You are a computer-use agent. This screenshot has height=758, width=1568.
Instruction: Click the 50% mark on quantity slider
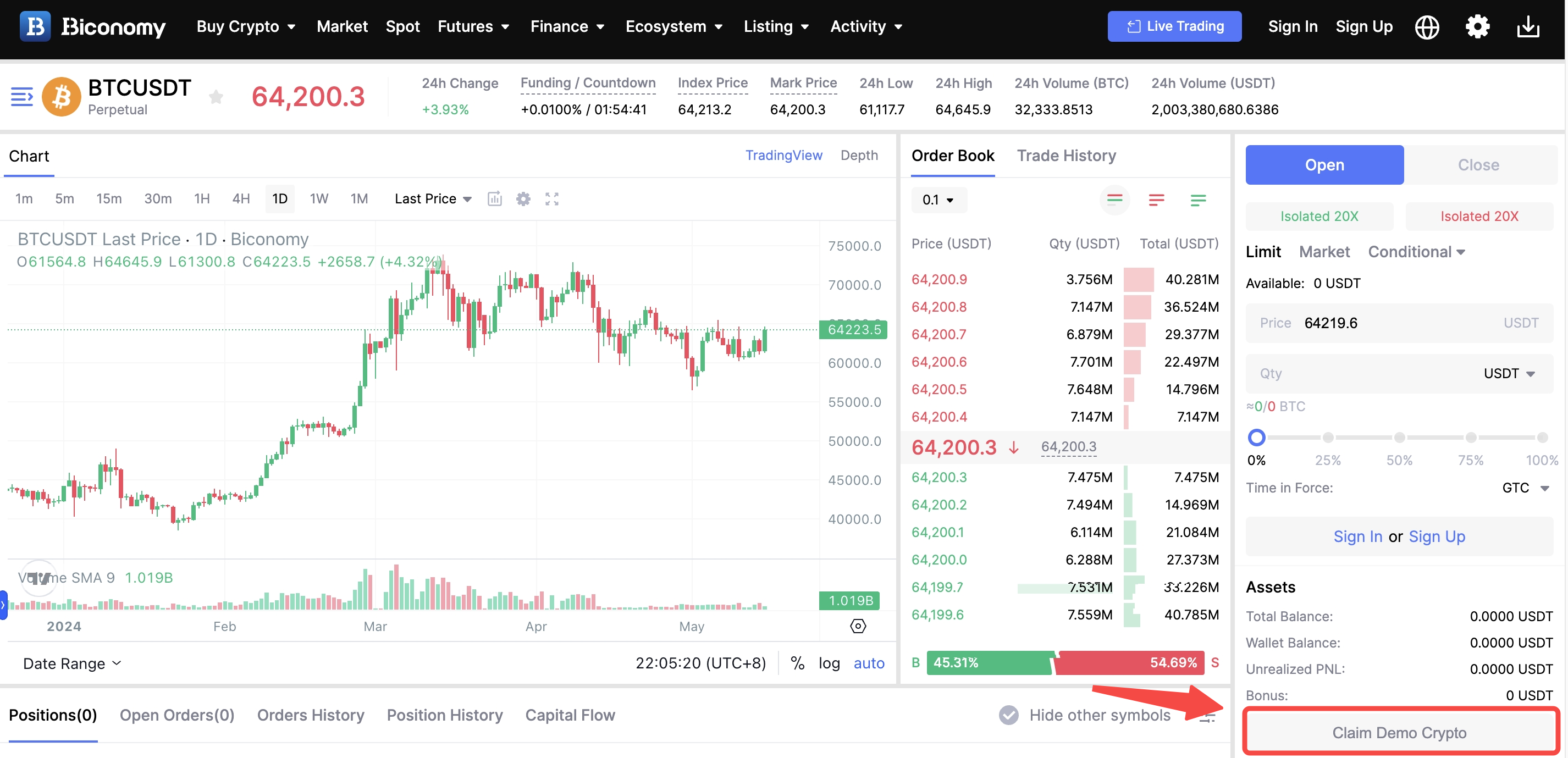coord(1399,438)
